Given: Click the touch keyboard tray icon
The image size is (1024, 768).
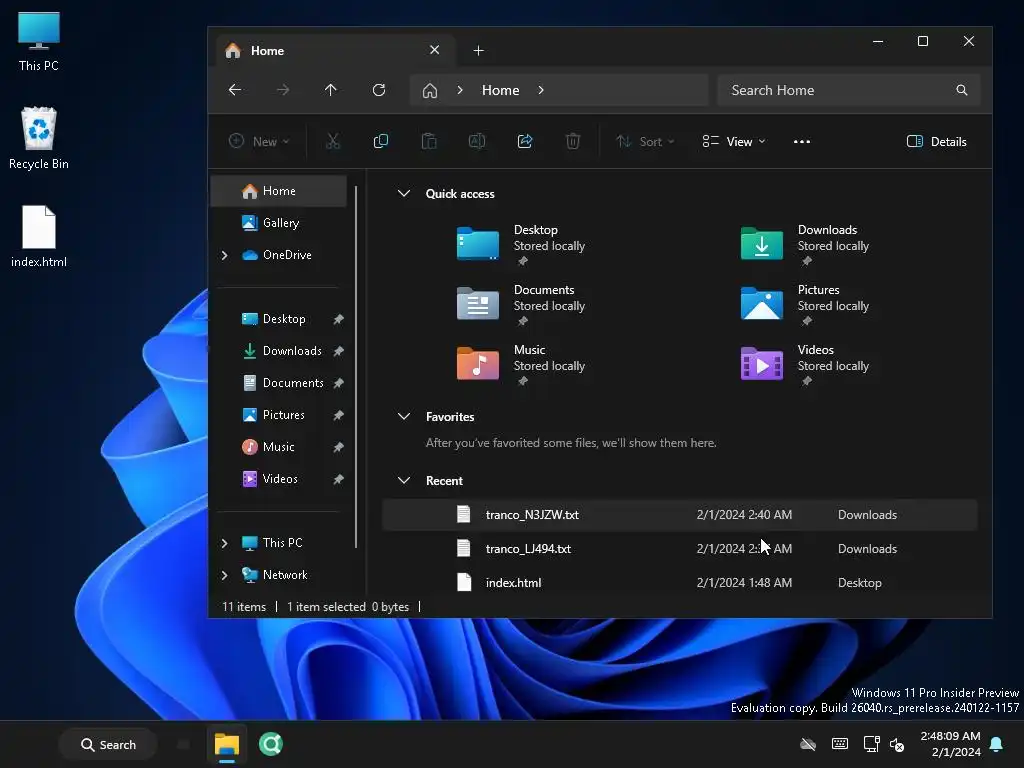Looking at the screenshot, I should coord(840,744).
